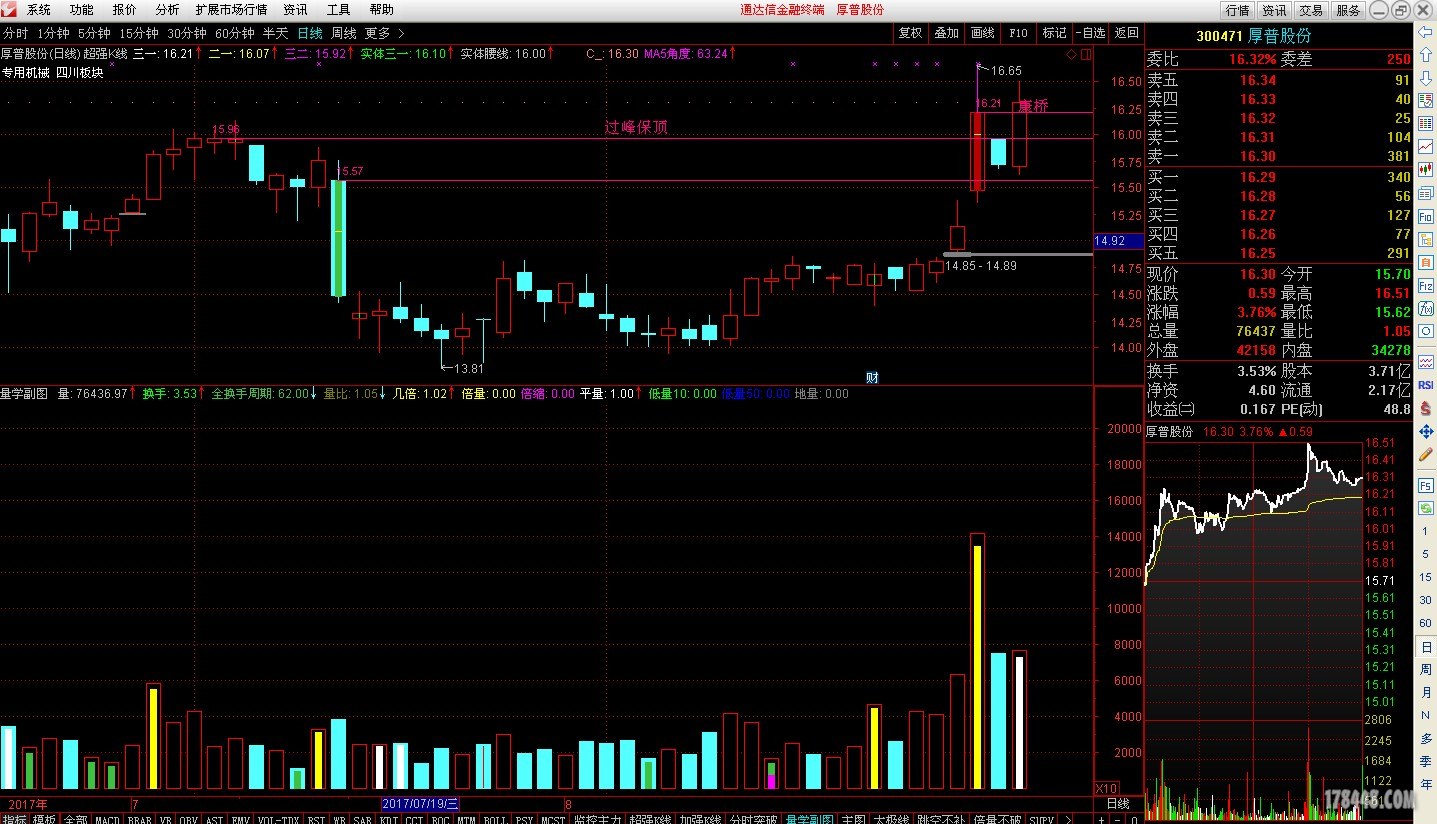Open the intraday line chart icon

pyautogui.click(x=1426, y=147)
